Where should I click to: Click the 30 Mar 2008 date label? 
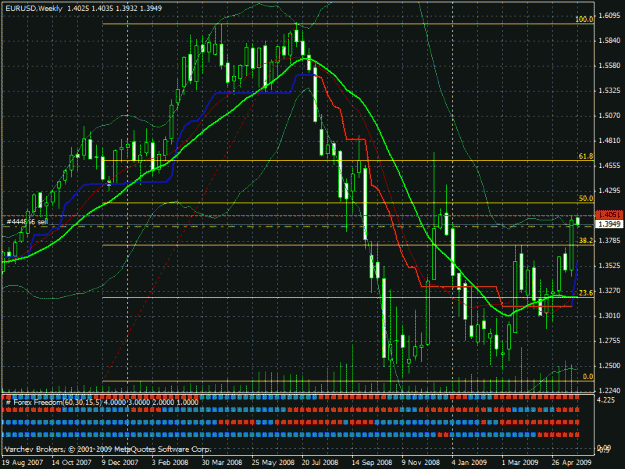222,463
